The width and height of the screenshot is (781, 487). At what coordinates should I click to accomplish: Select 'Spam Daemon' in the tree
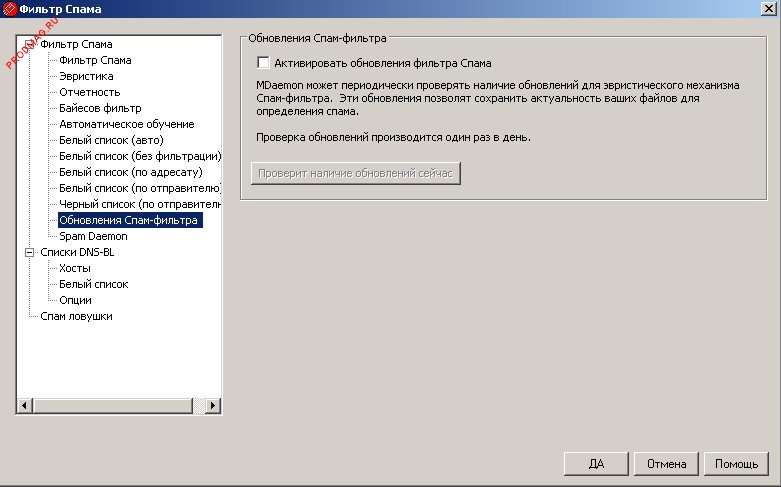coord(93,236)
